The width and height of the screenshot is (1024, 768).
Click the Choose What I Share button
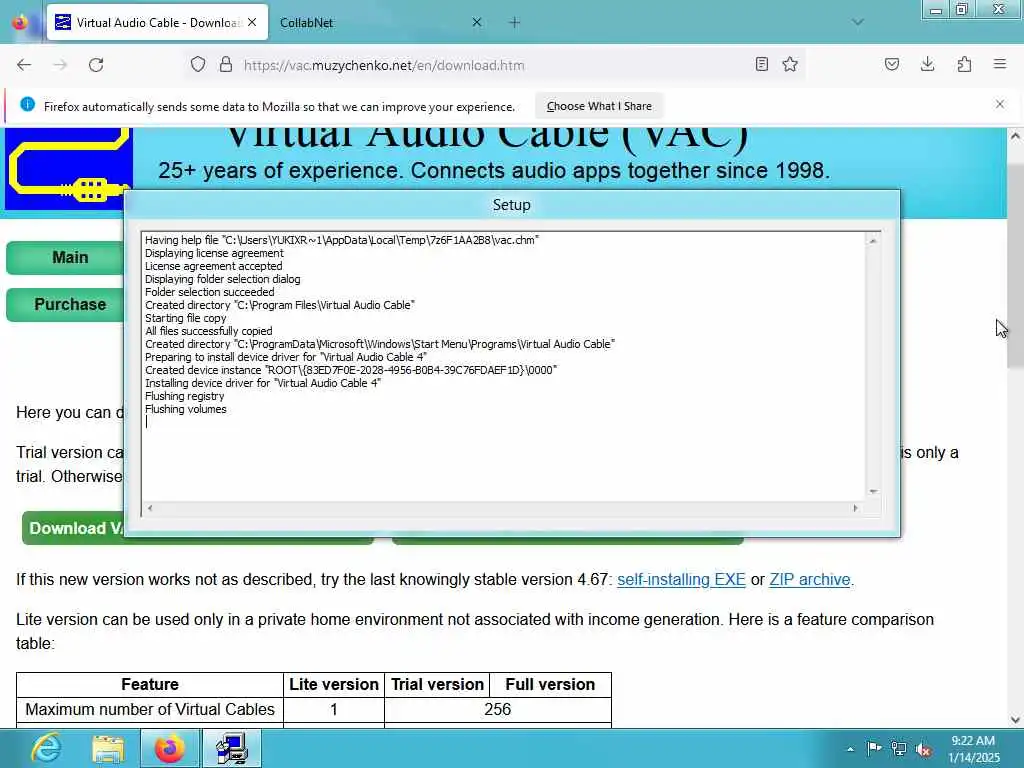pyautogui.click(x=599, y=106)
